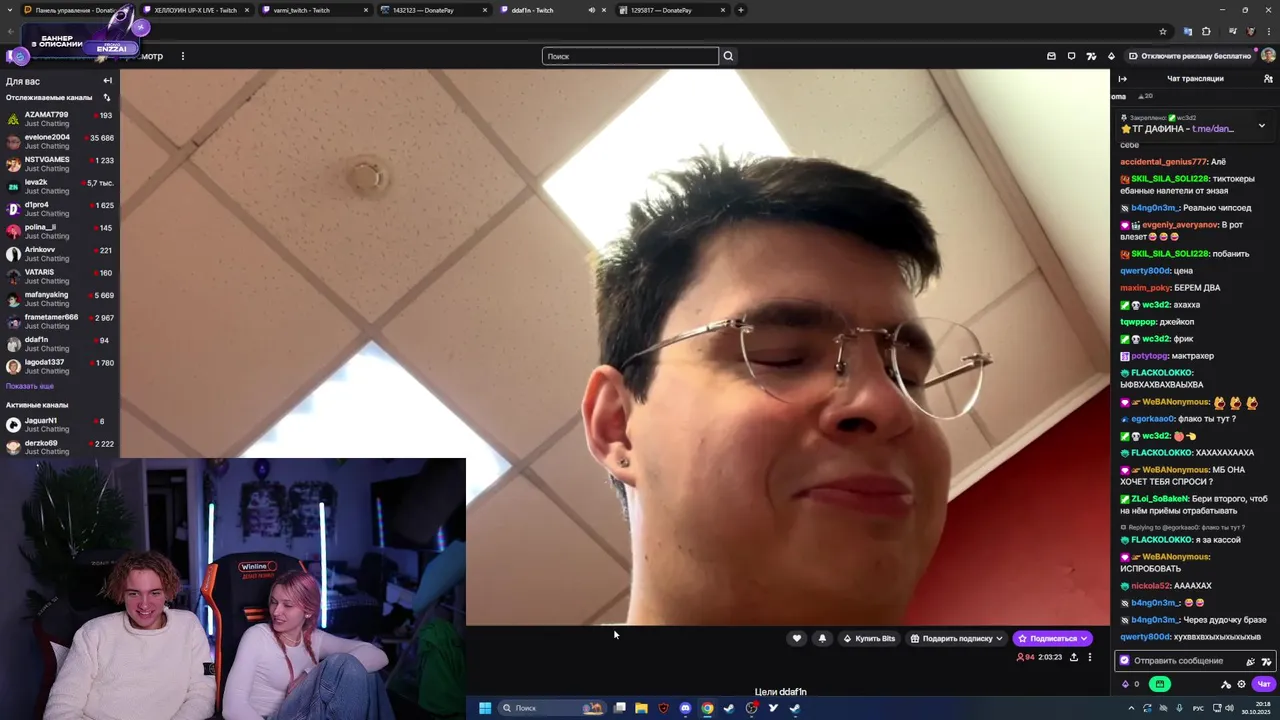Click the followed channels sort icon
Image resolution: width=1280 pixels, height=720 pixels.
pos(107,97)
